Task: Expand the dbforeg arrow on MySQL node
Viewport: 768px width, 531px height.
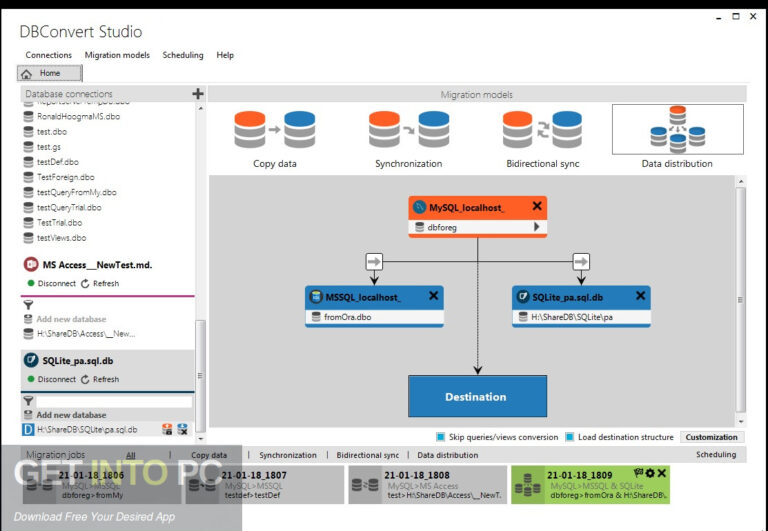Action: pyautogui.click(x=536, y=227)
